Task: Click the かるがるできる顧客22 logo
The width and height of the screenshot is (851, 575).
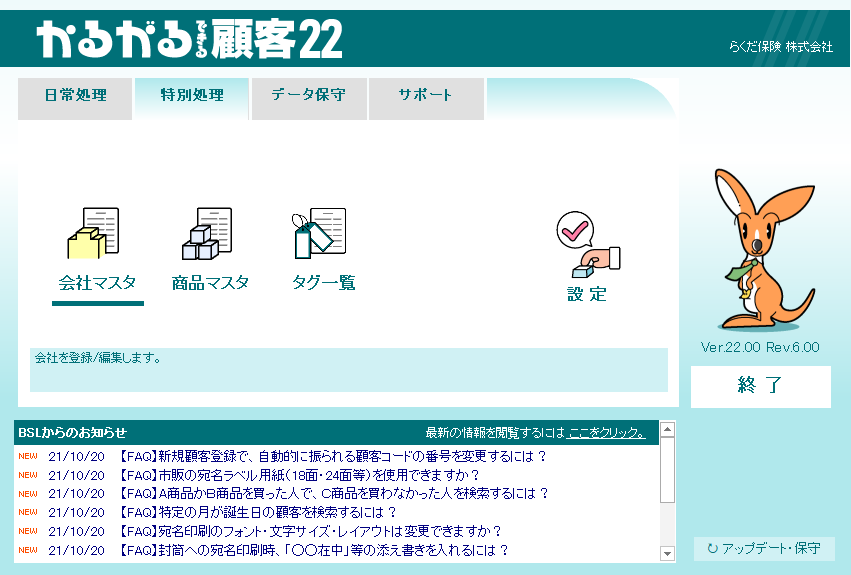Action: 189,39
